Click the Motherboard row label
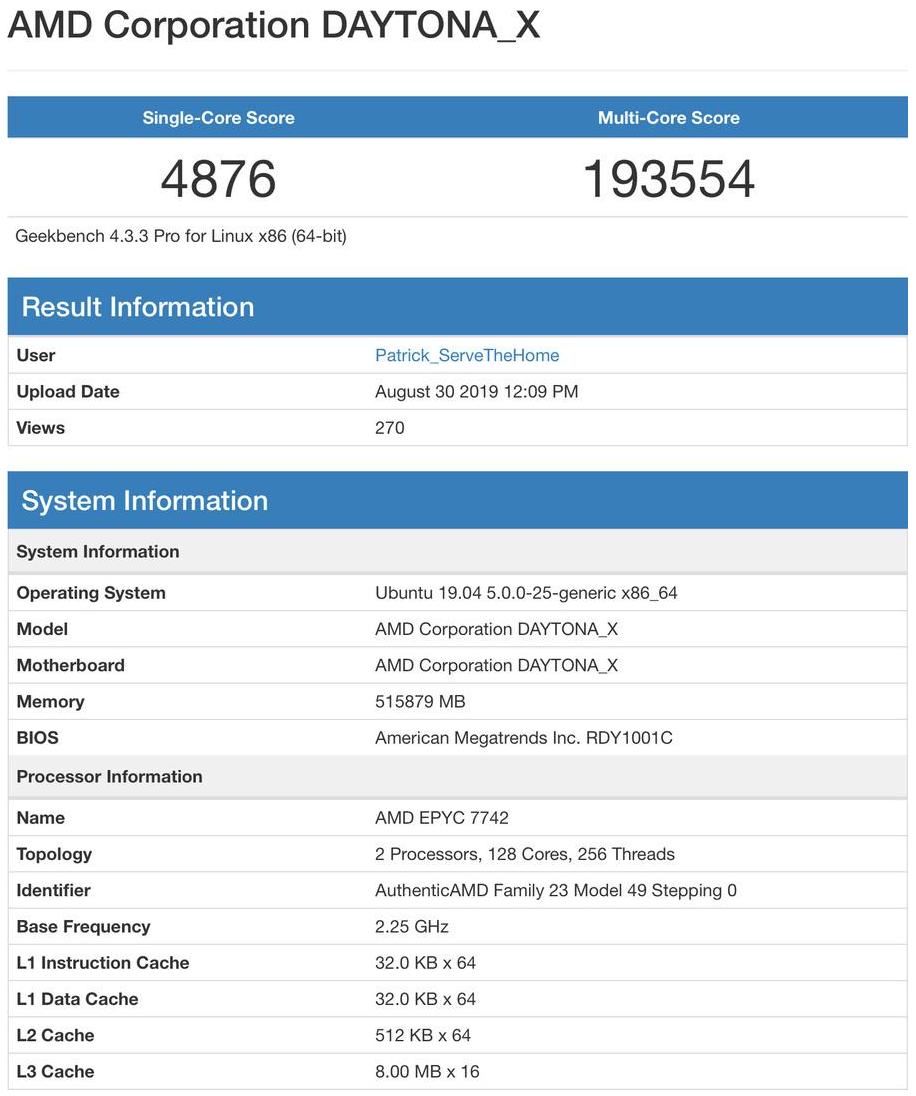This screenshot has height=1096, width=916. pos(70,665)
